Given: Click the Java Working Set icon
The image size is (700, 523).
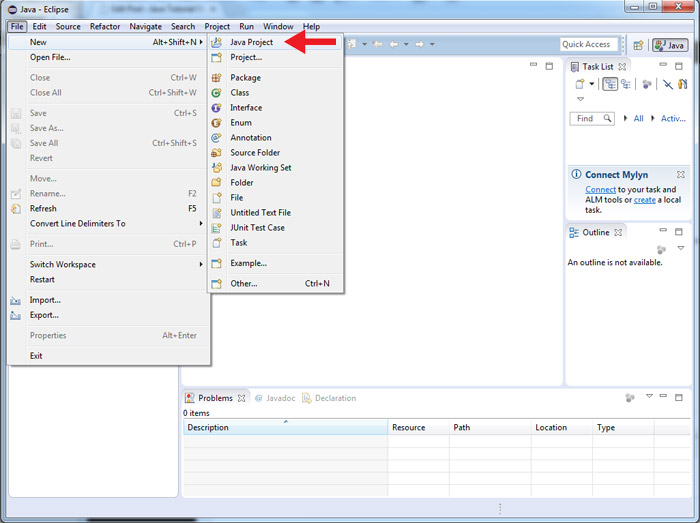Looking at the screenshot, I should tap(217, 168).
